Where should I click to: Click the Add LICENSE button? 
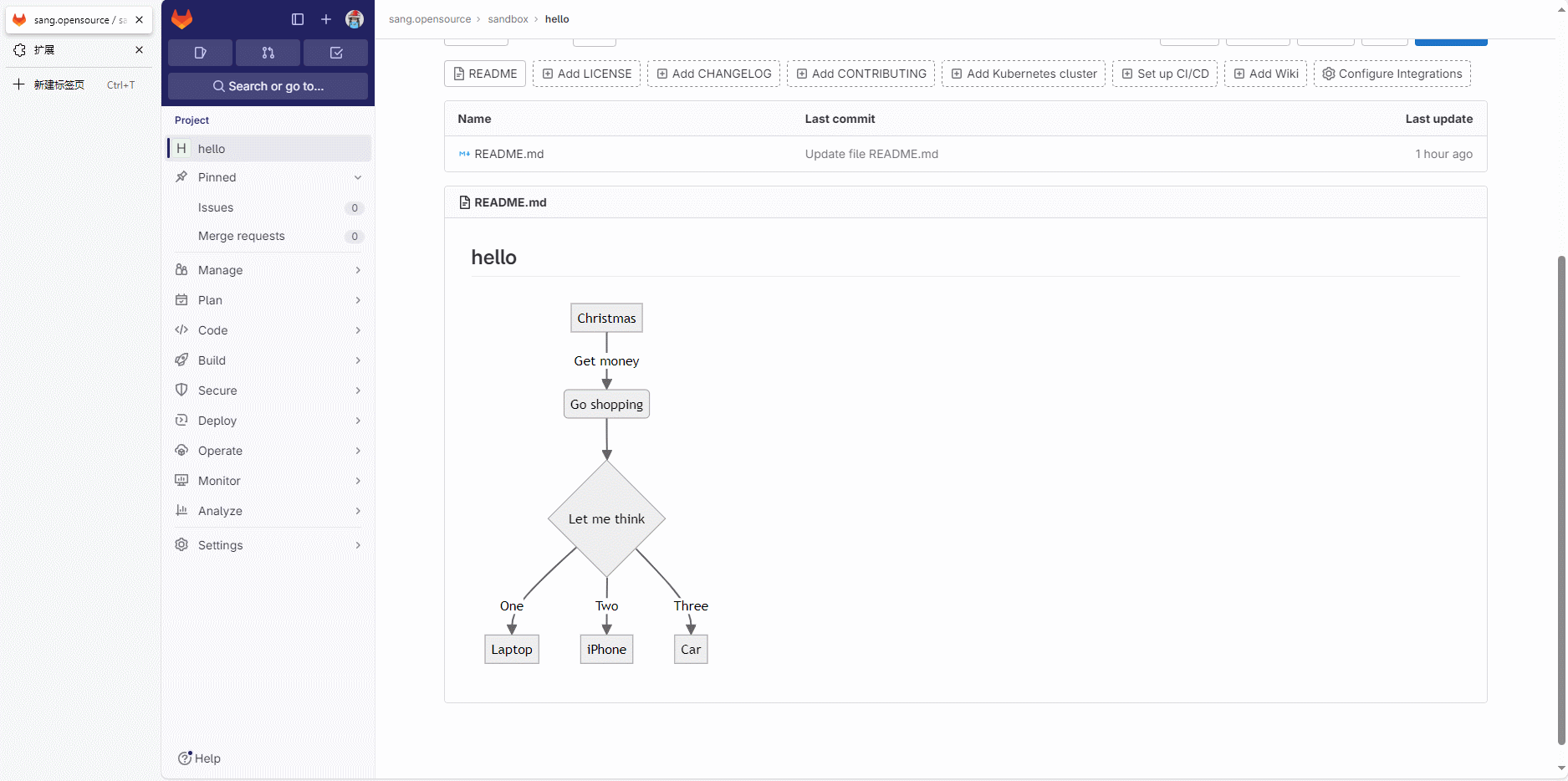(586, 74)
